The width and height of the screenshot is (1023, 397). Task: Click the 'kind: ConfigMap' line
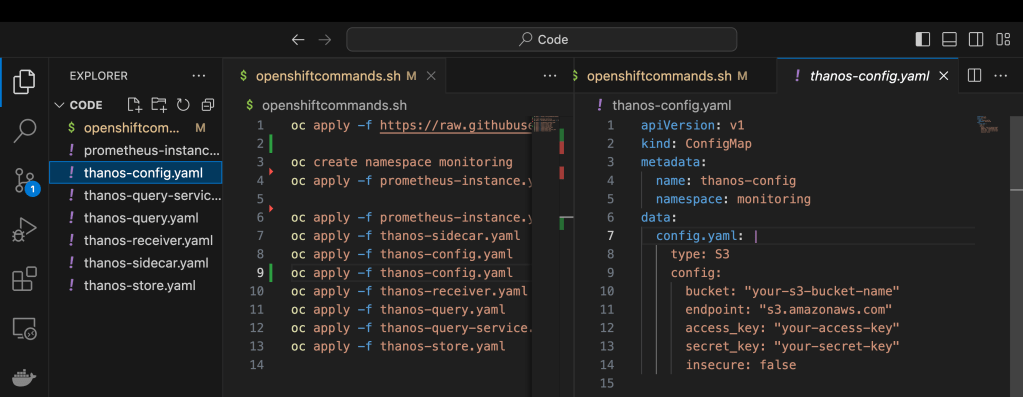pos(696,143)
